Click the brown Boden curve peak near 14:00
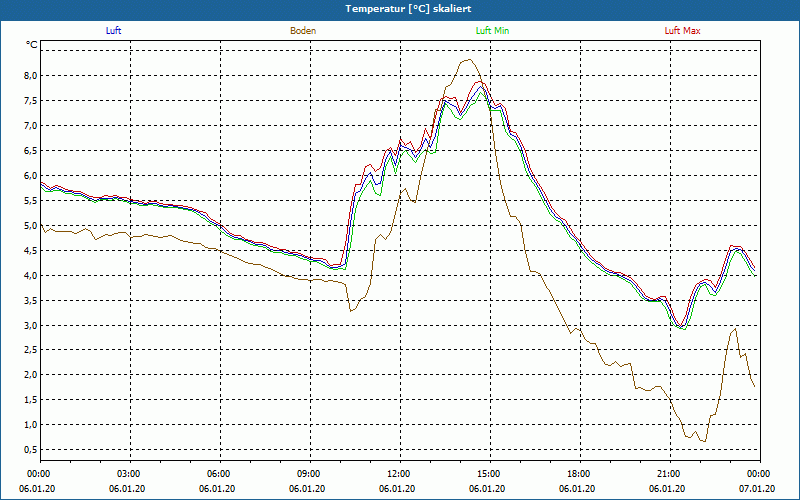 pos(469,60)
